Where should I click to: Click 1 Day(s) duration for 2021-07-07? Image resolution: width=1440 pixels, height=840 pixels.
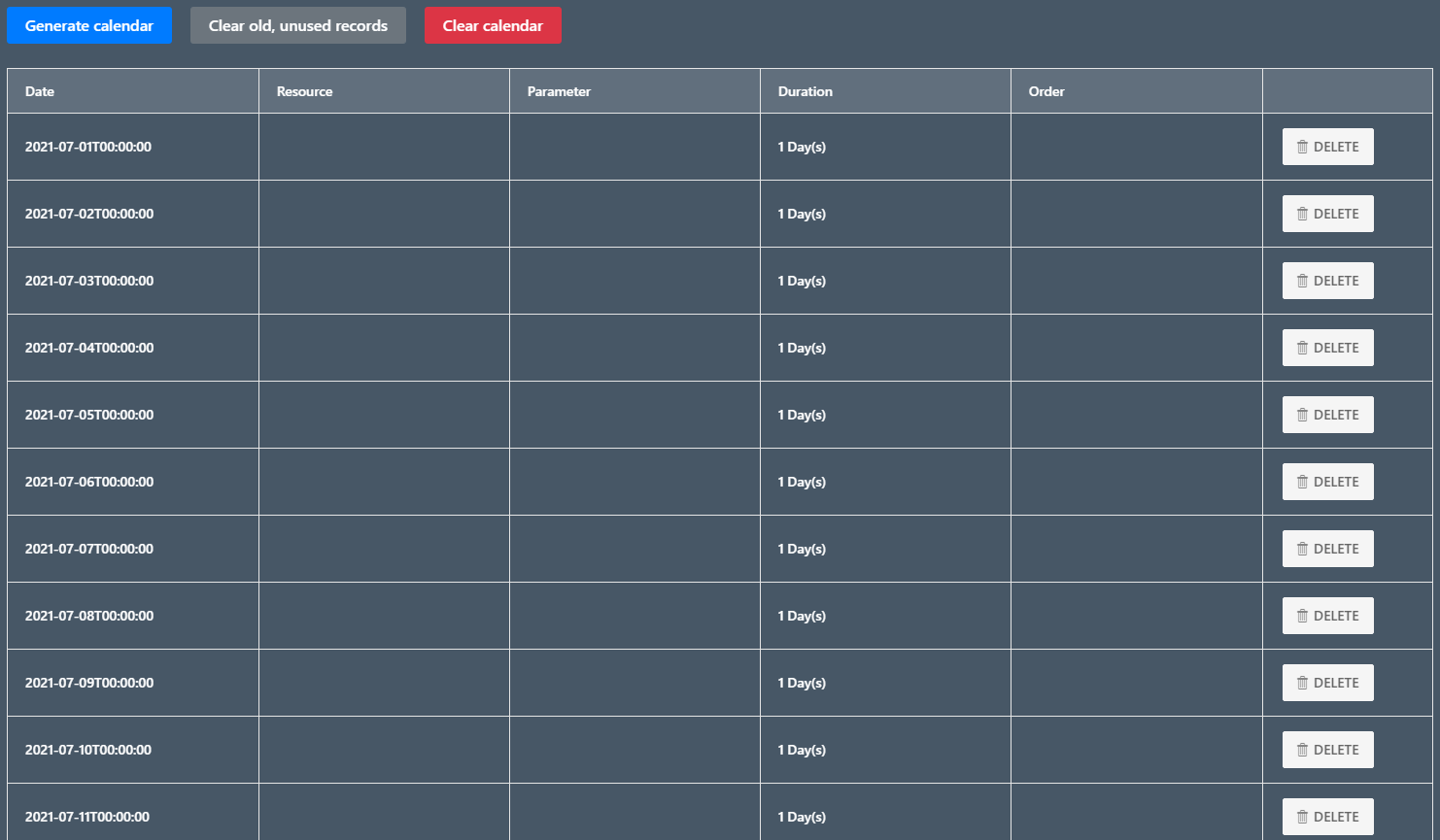(802, 549)
